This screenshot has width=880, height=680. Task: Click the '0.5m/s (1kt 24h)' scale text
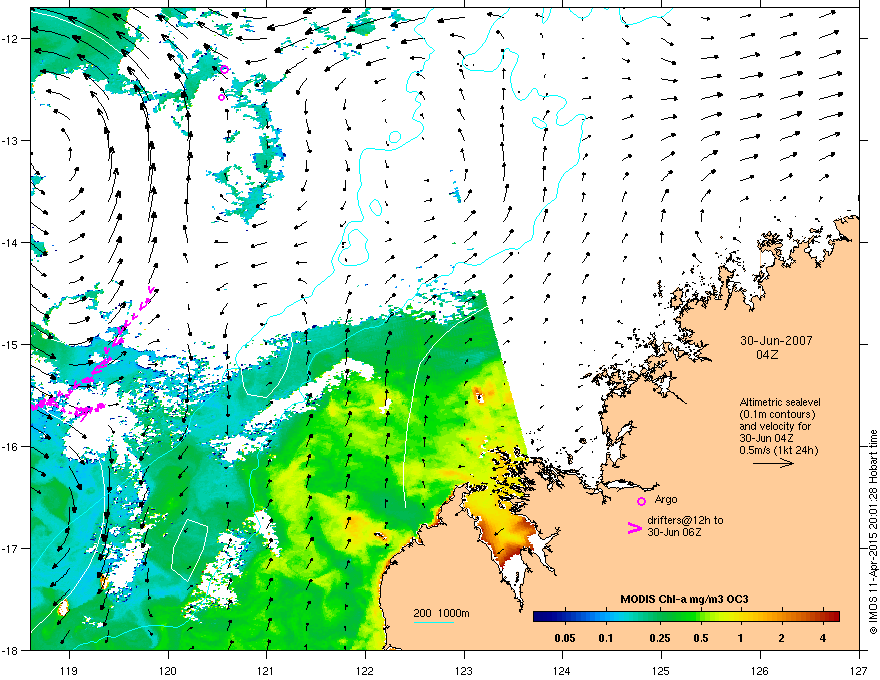click(779, 450)
